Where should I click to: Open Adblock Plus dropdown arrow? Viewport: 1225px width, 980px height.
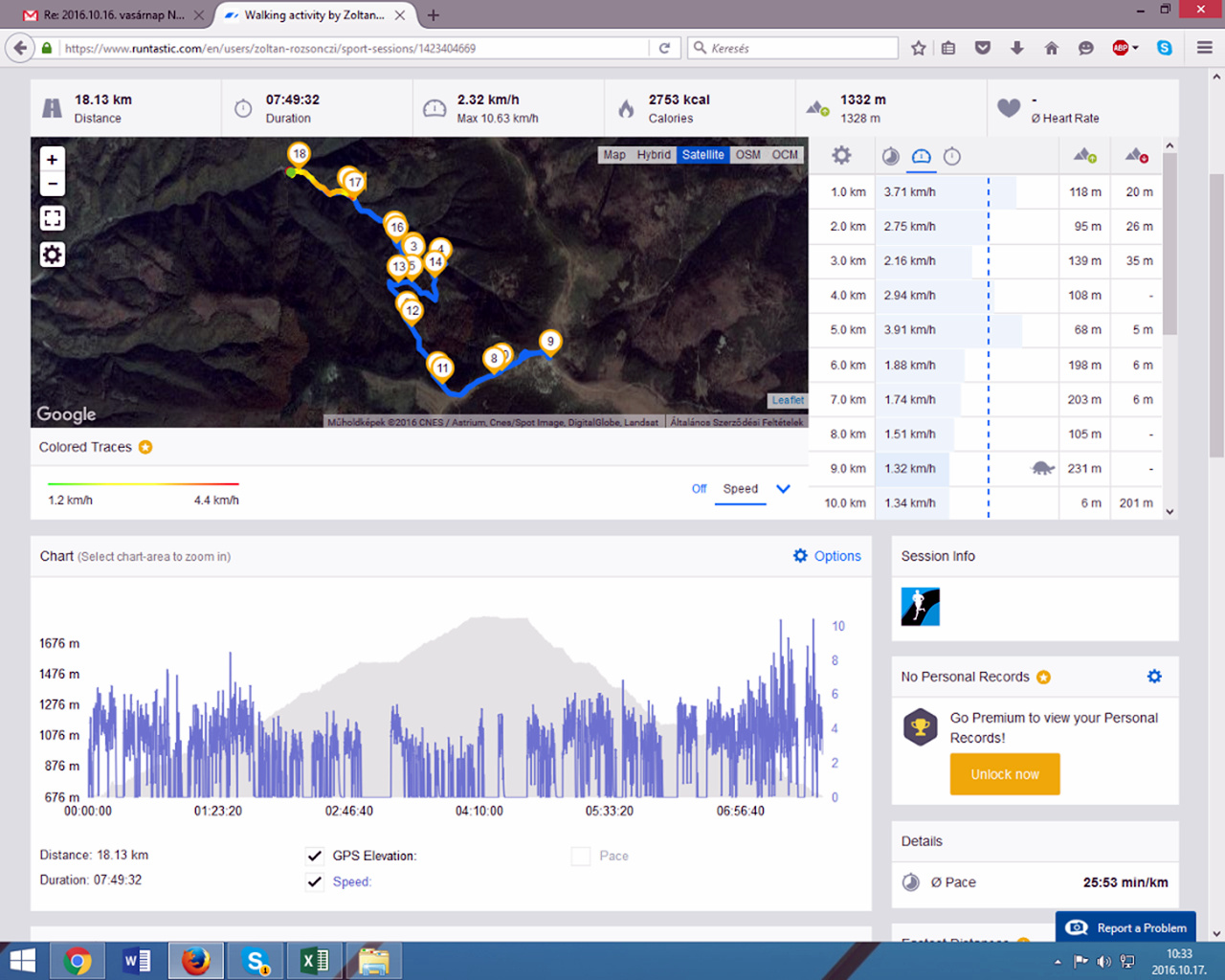click(1136, 48)
